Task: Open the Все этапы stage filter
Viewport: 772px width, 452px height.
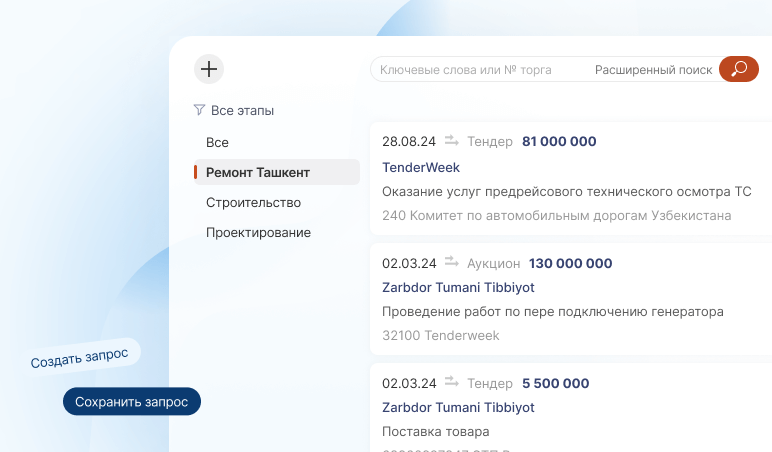Action: pos(242,111)
